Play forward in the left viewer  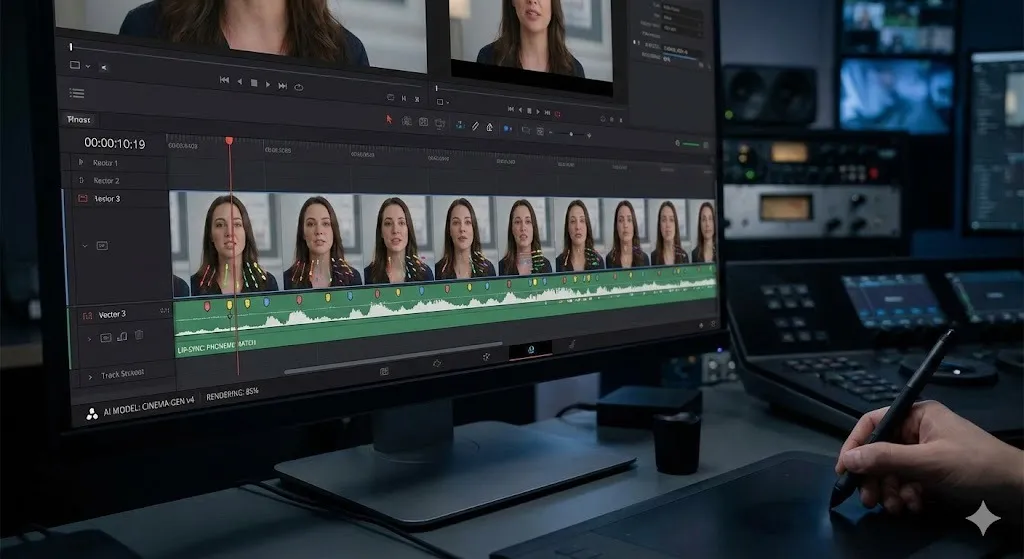click(268, 84)
